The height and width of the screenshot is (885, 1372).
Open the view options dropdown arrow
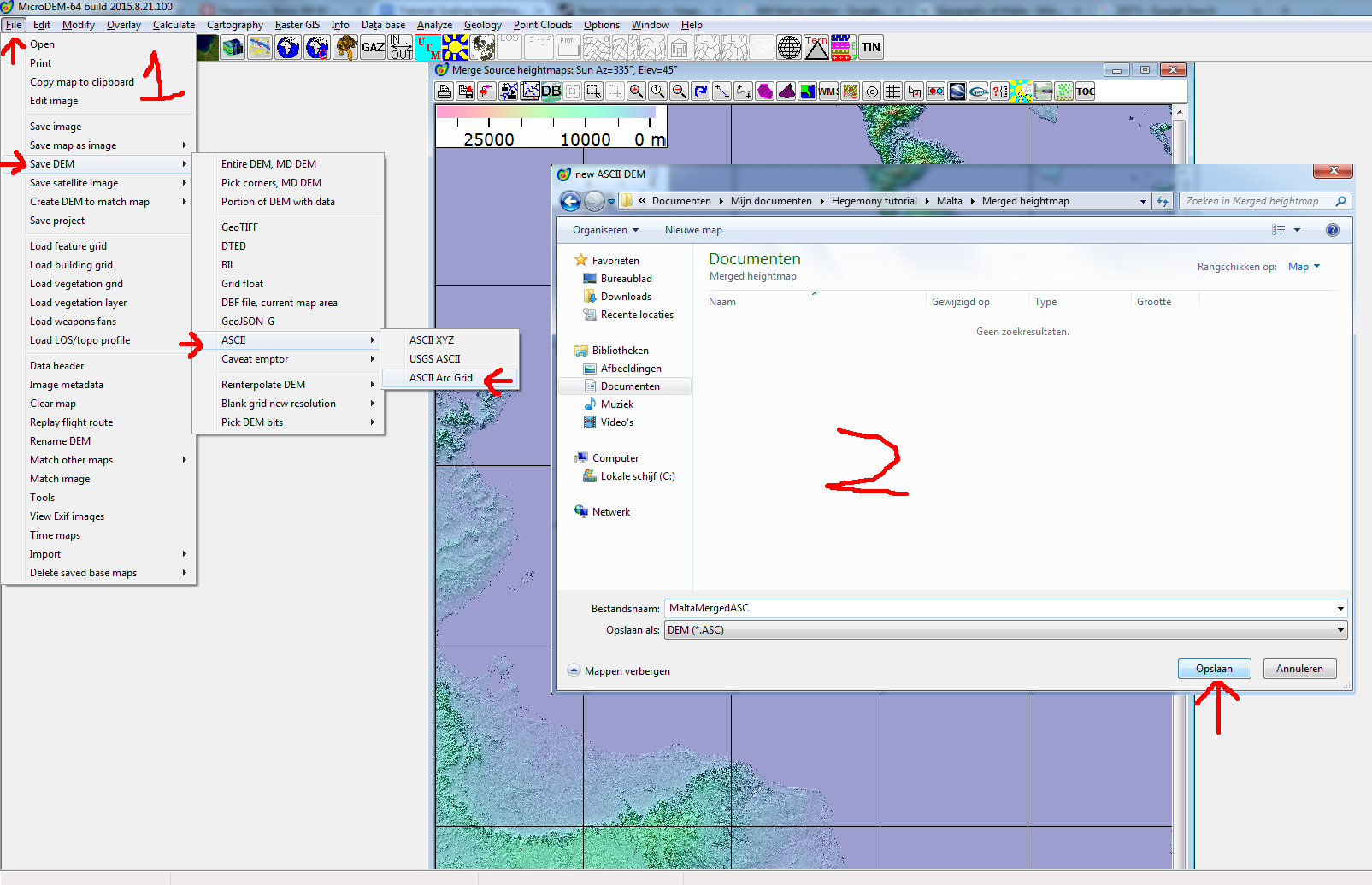pyautogui.click(x=1297, y=230)
